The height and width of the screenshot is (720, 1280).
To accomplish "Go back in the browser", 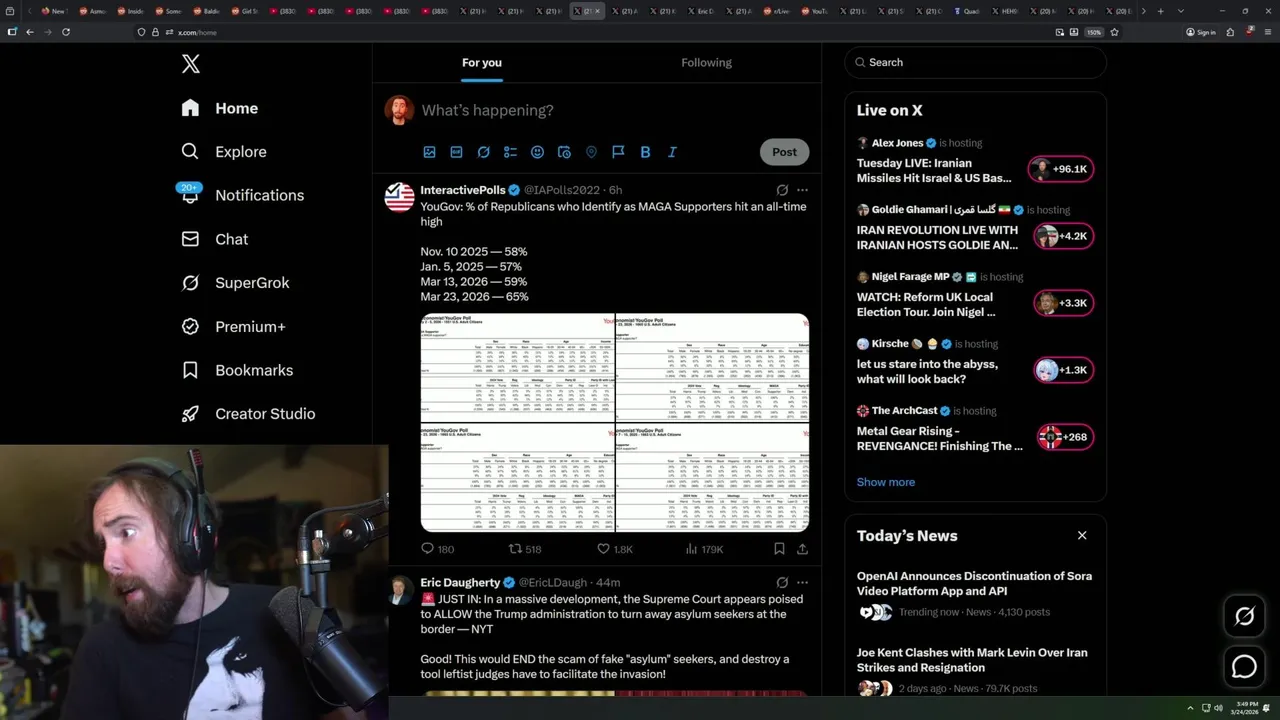I will [x=30, y=32].
